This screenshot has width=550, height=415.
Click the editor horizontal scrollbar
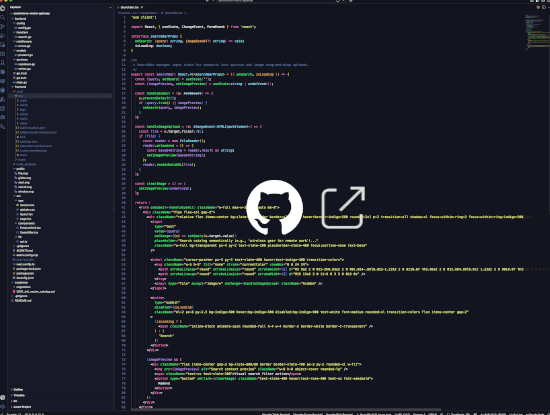click(286, 409)
